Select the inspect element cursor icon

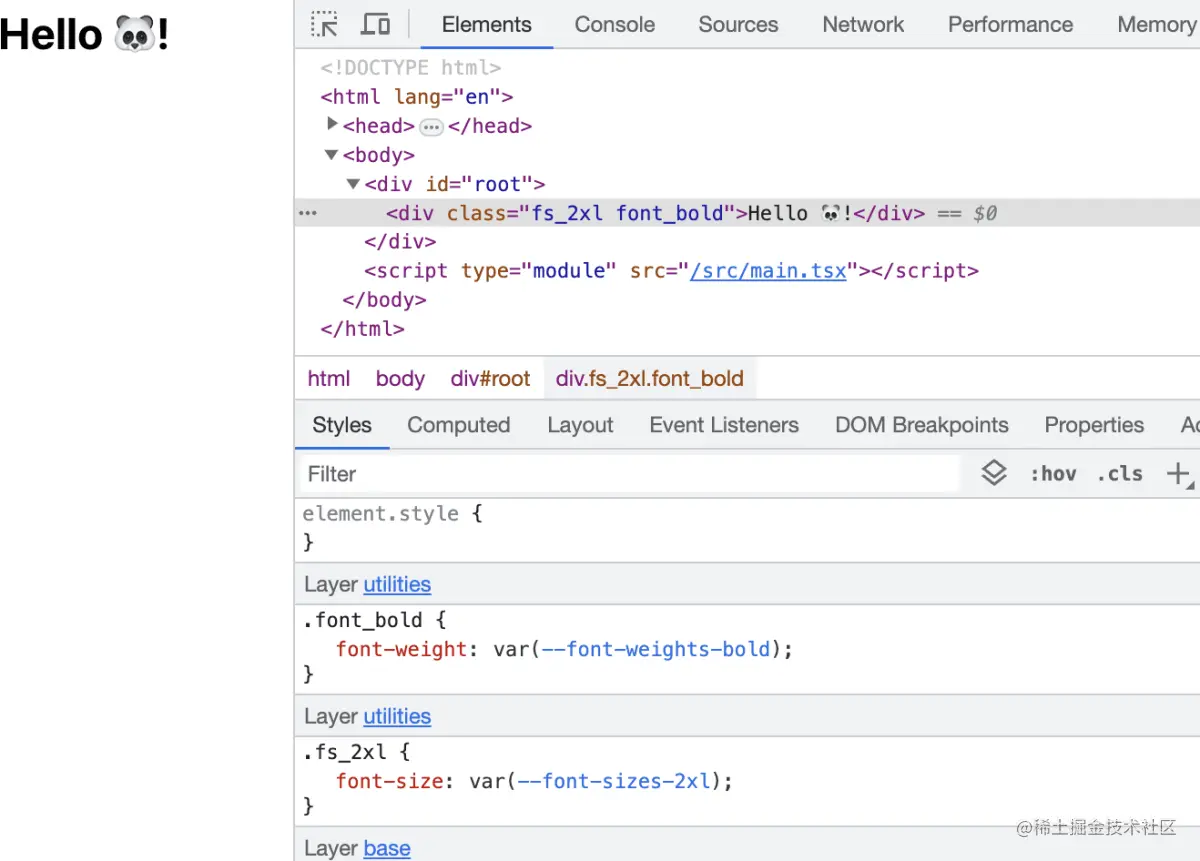click(324, 24)
